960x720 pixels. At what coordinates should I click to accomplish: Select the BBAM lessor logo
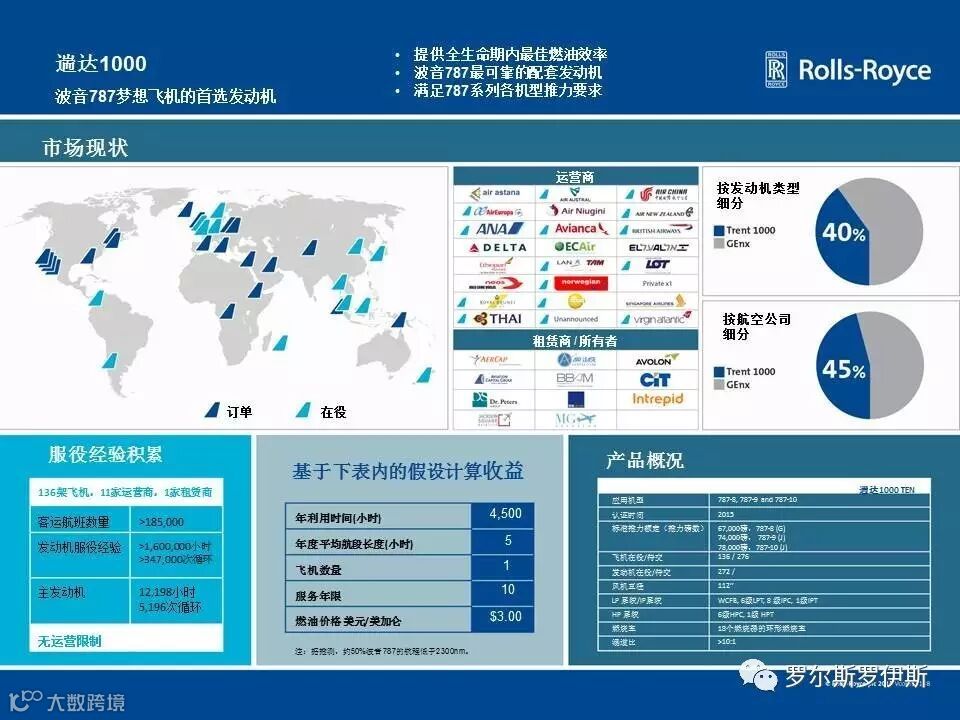click(574, 379)
